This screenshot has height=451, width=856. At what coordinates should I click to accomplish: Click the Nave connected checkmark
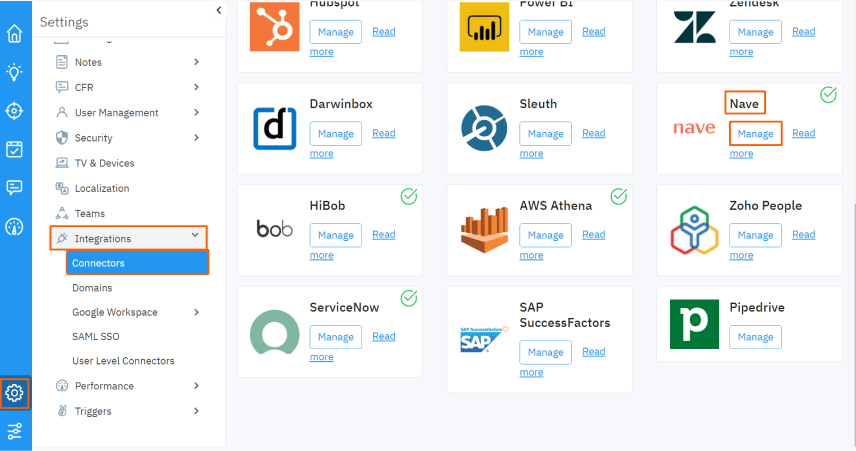828,94
